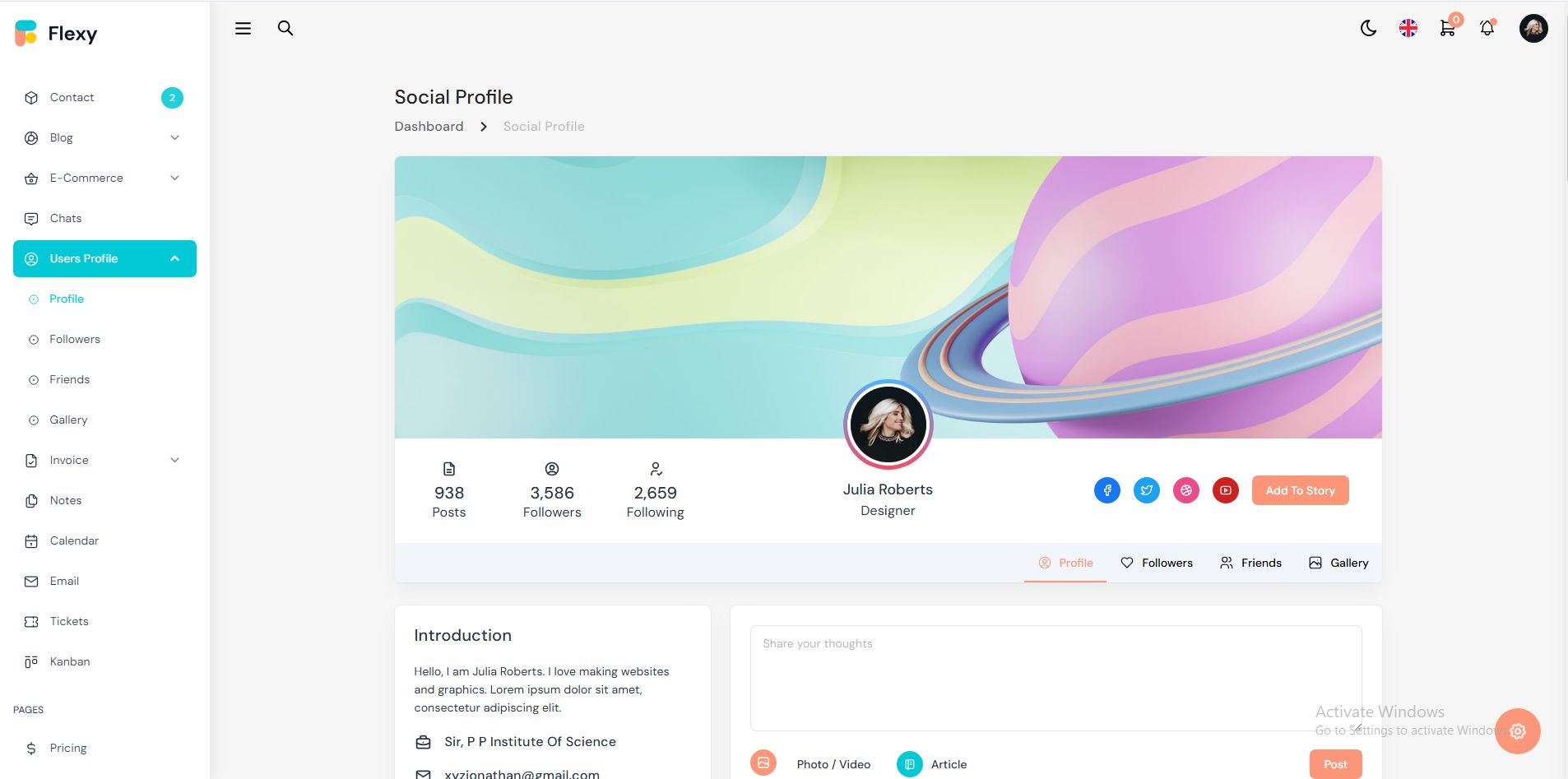
Task: Collapse the Users Profile menu
Action: click(104, 258)
